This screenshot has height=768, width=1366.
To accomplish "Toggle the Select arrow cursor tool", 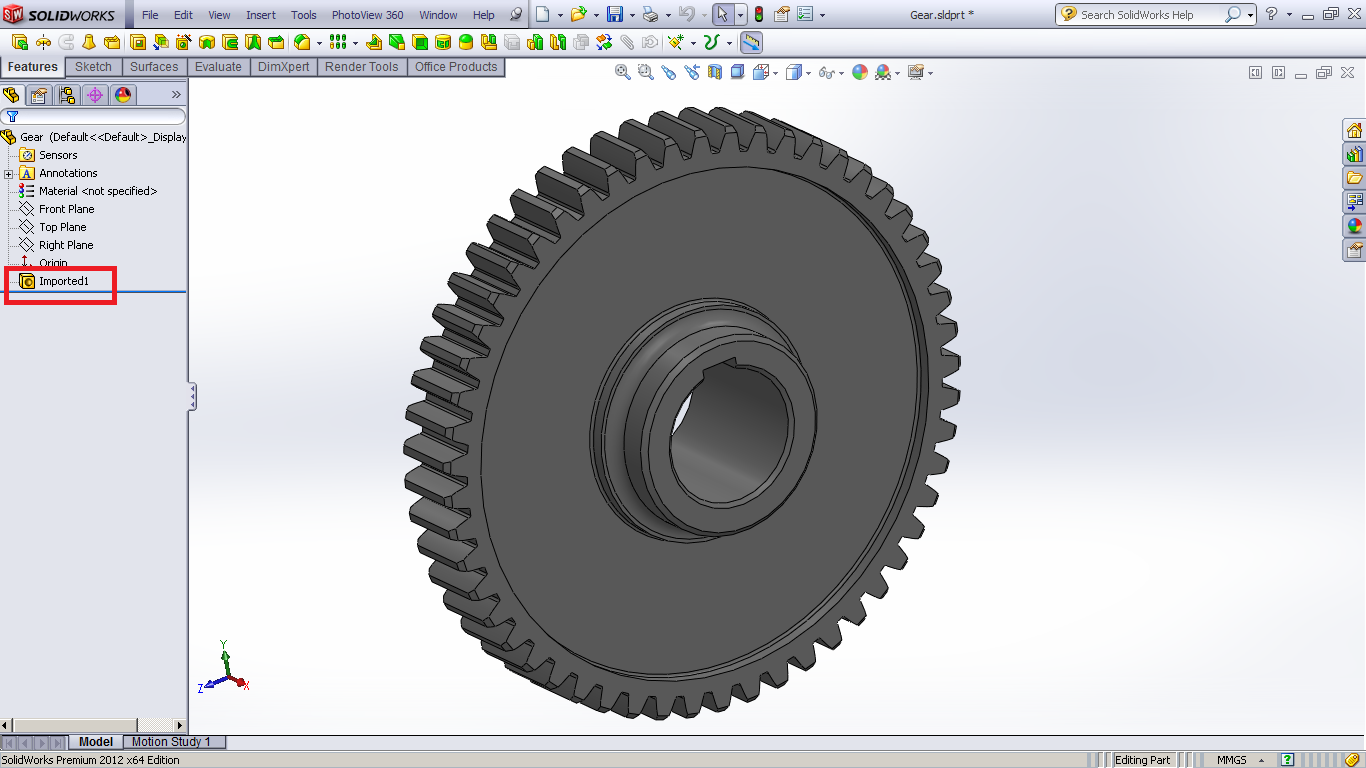I will [x=723, y=15].
